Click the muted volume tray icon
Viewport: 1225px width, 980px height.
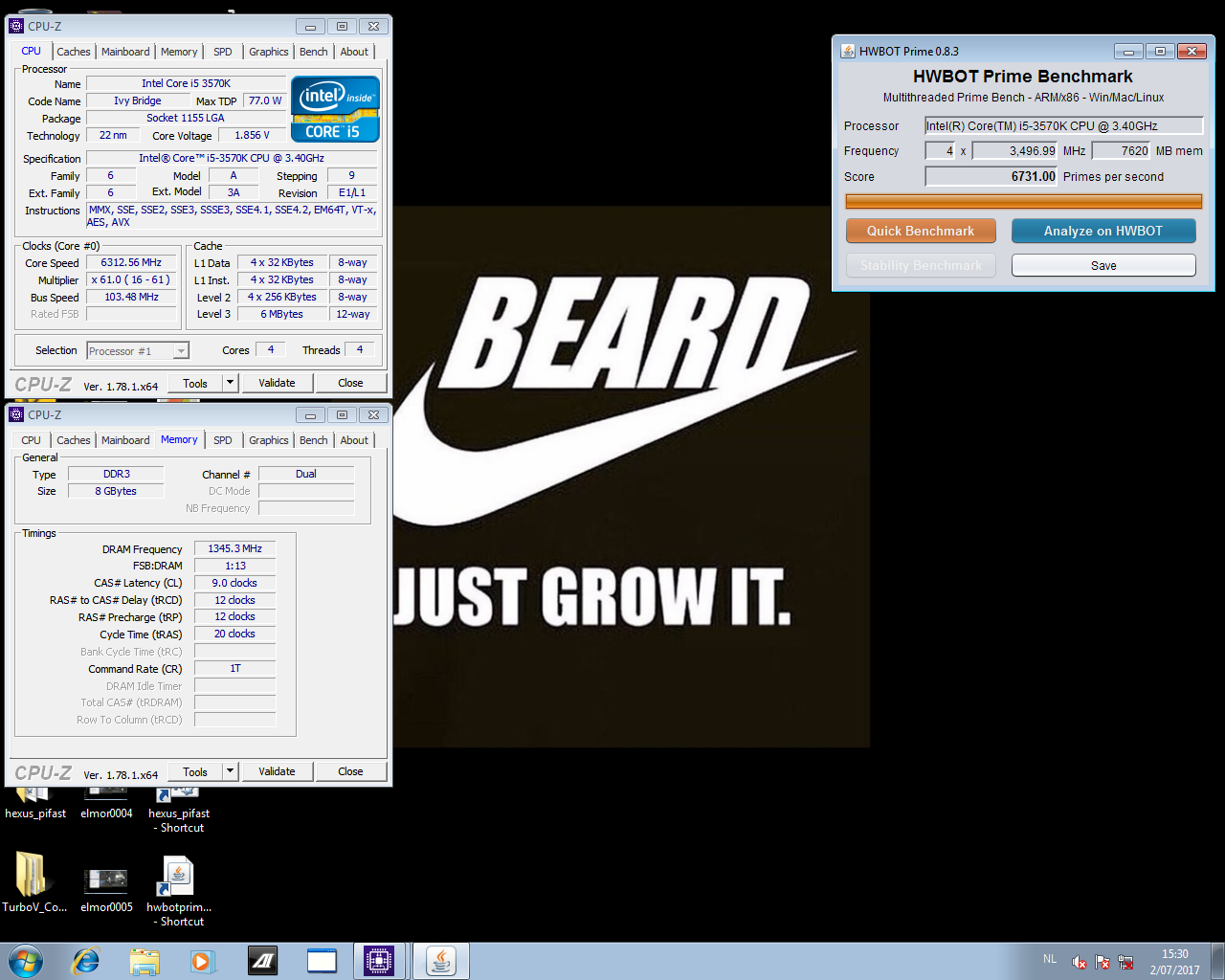point(1080,962)
